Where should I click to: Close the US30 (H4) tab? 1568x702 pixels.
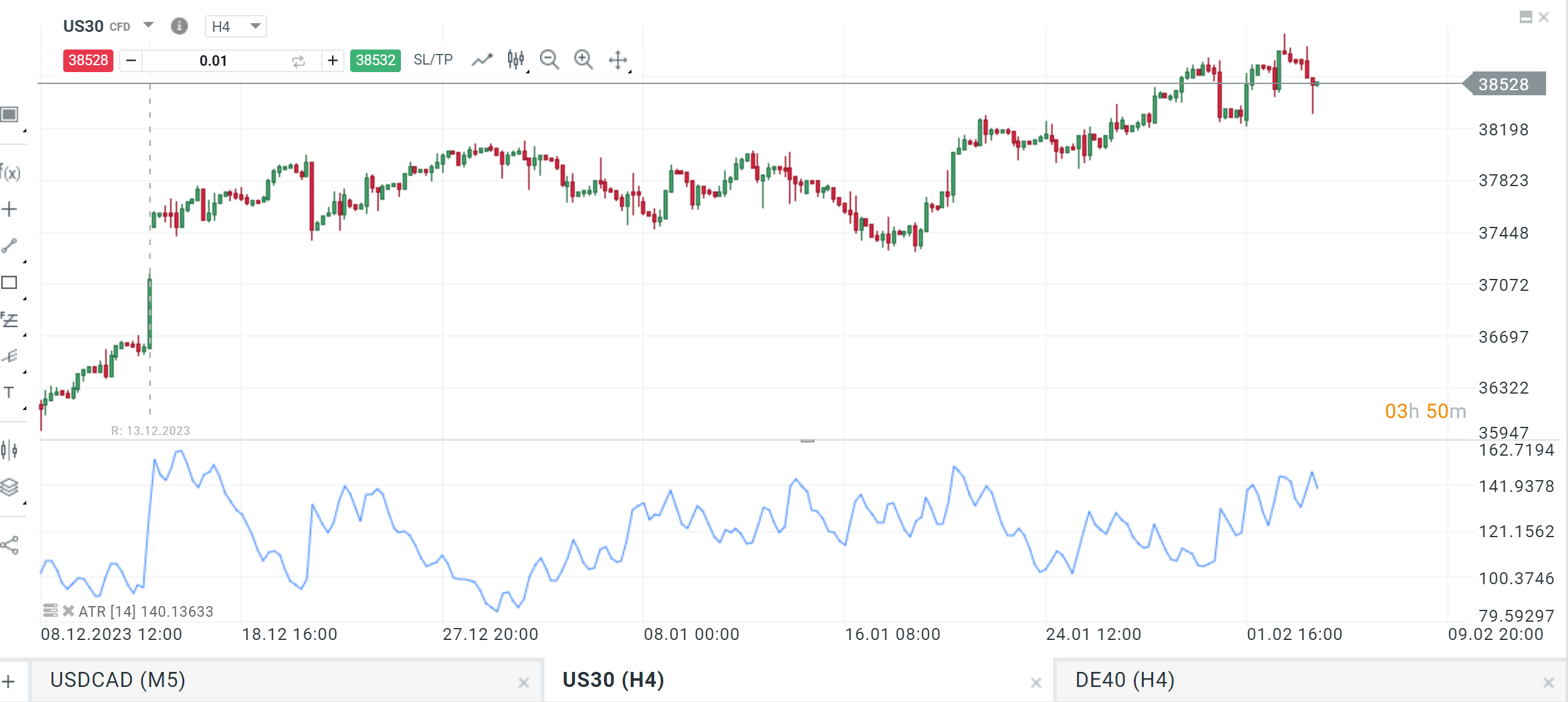[x=1036, y=683]
